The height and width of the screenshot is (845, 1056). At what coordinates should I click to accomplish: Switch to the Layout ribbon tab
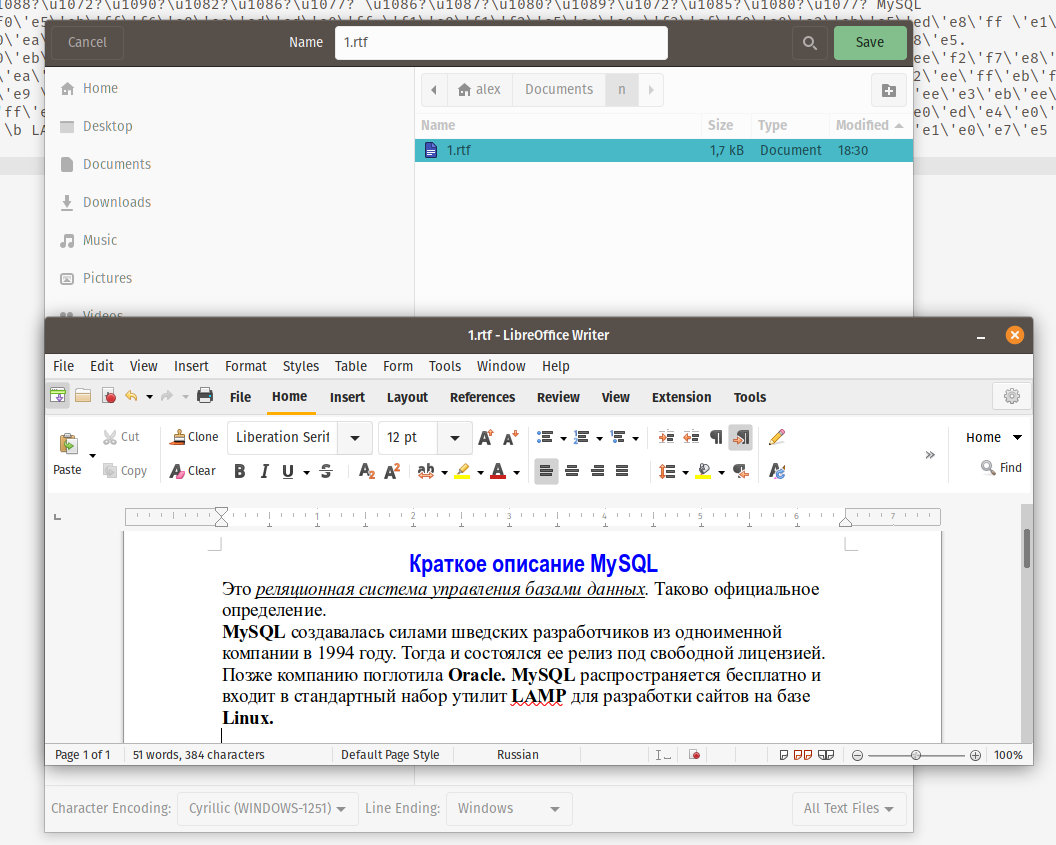407,397
